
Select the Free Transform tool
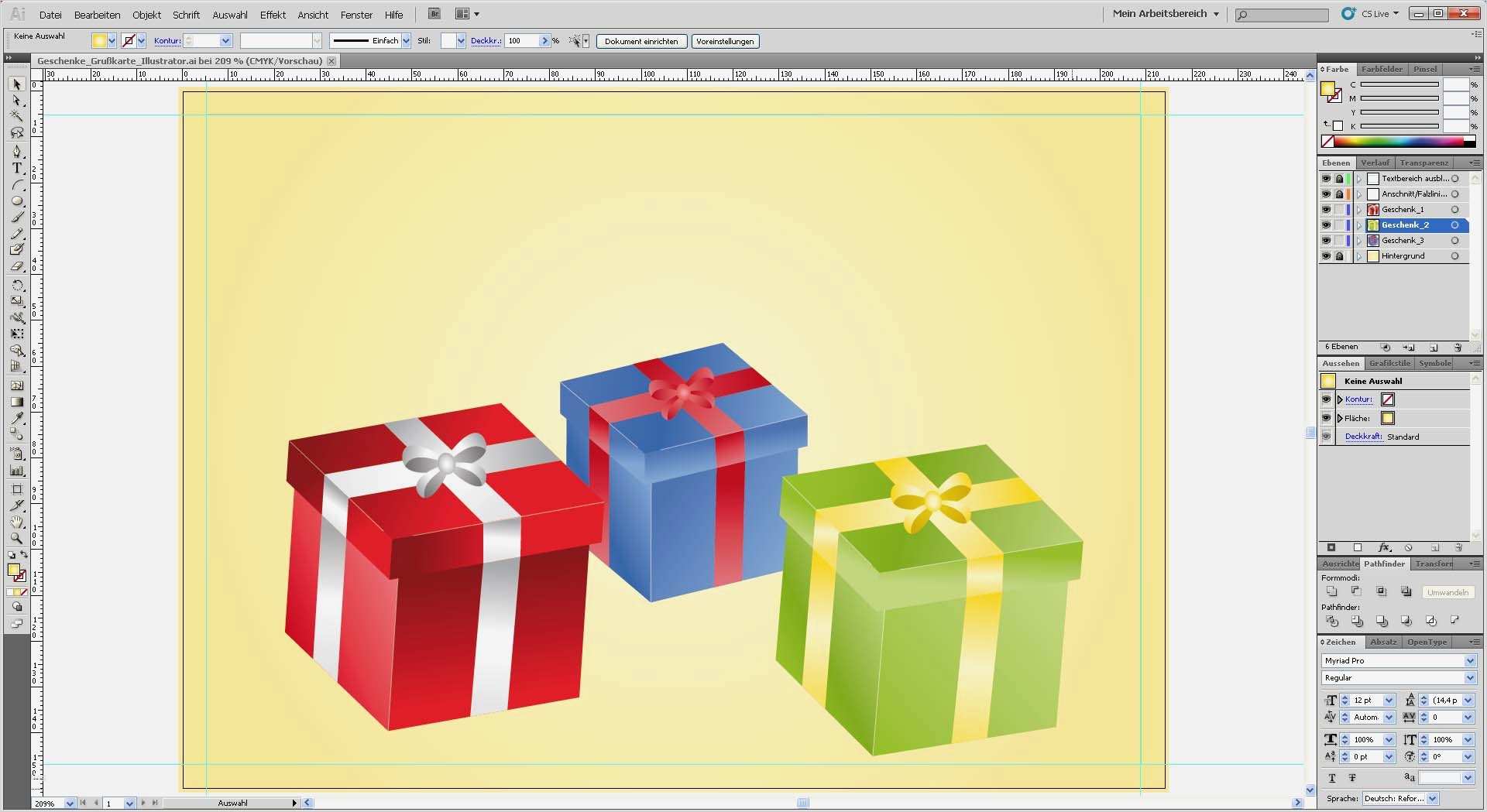(x=17, y=334)
